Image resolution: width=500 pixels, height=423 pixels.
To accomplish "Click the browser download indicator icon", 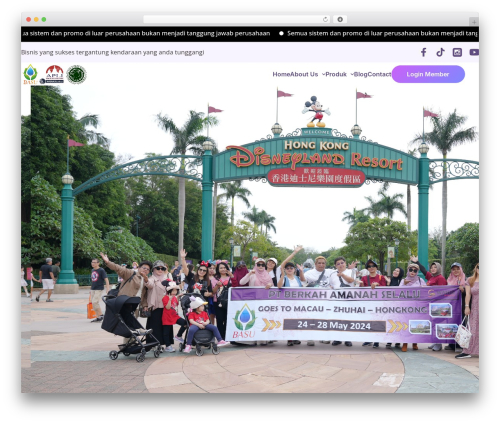I will coord(340,19).
